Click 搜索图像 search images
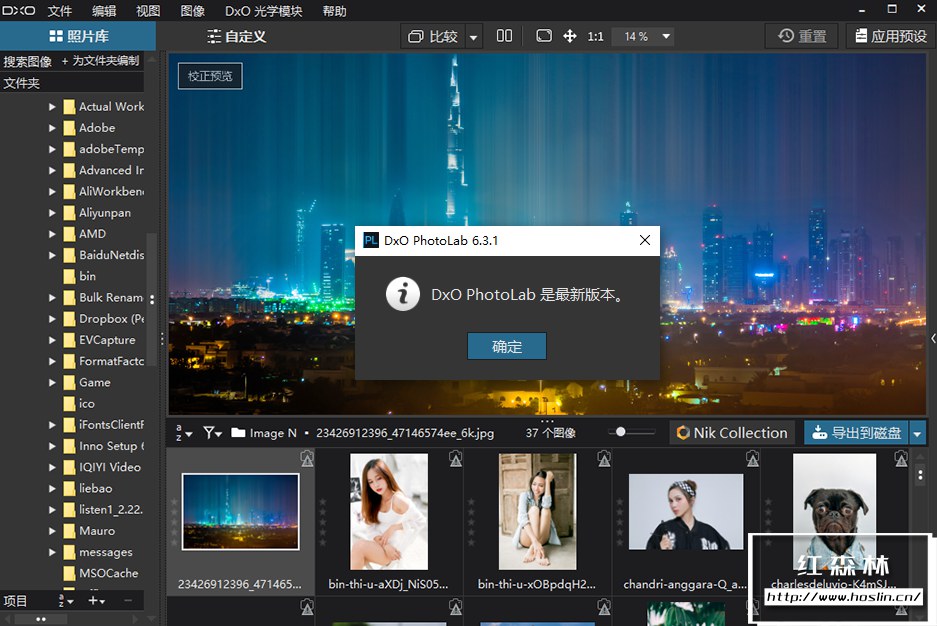The image size is (937, 626). [x=27, y=62]
